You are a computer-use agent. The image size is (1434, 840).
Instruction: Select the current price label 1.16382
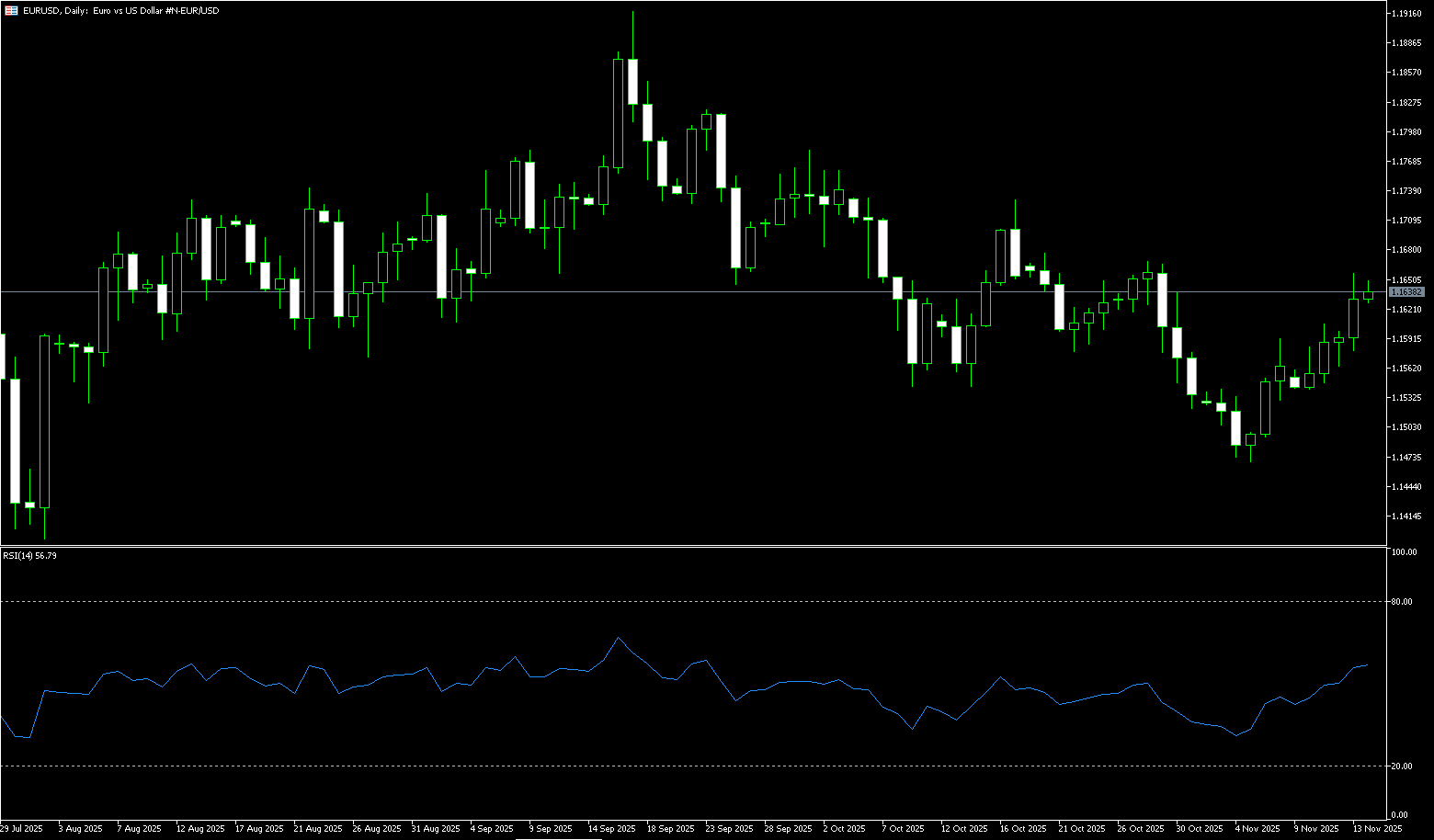click(x=1406, y=292)
